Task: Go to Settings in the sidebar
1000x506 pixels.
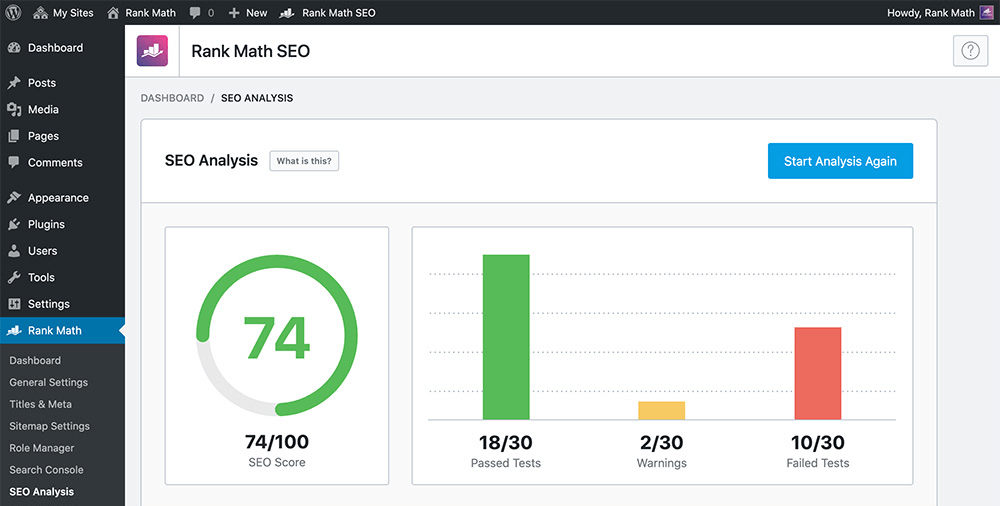Action: tap(48, 304)
